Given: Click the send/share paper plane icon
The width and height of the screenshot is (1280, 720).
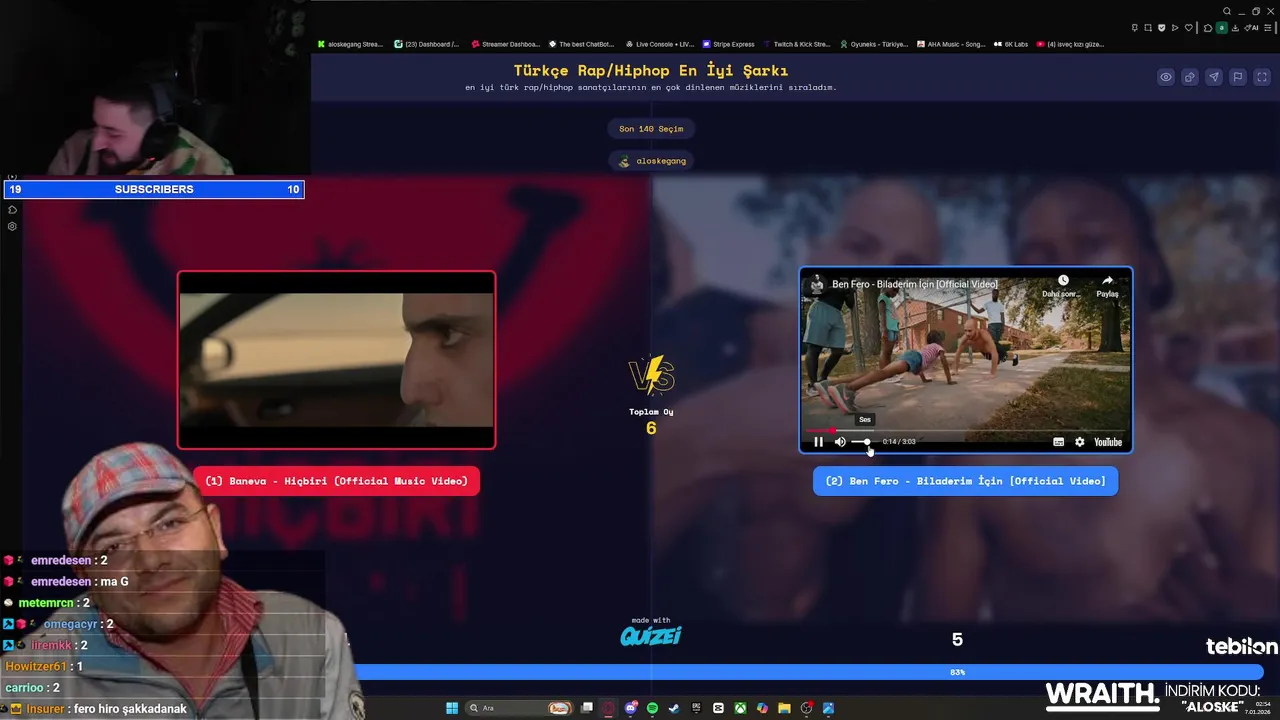Looking at the screenshot, I should 1214,77.
